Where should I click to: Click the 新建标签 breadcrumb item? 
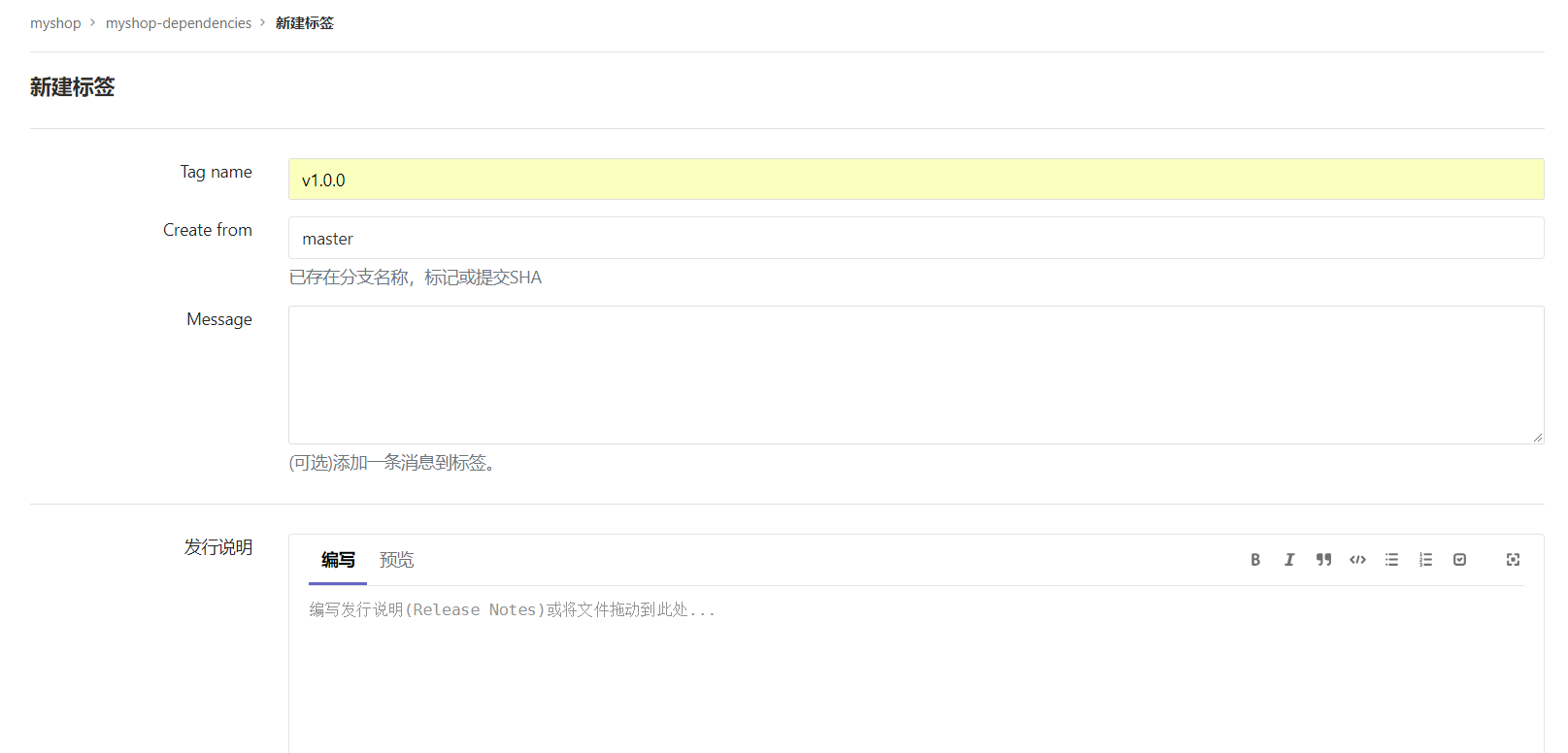[304, 23]
